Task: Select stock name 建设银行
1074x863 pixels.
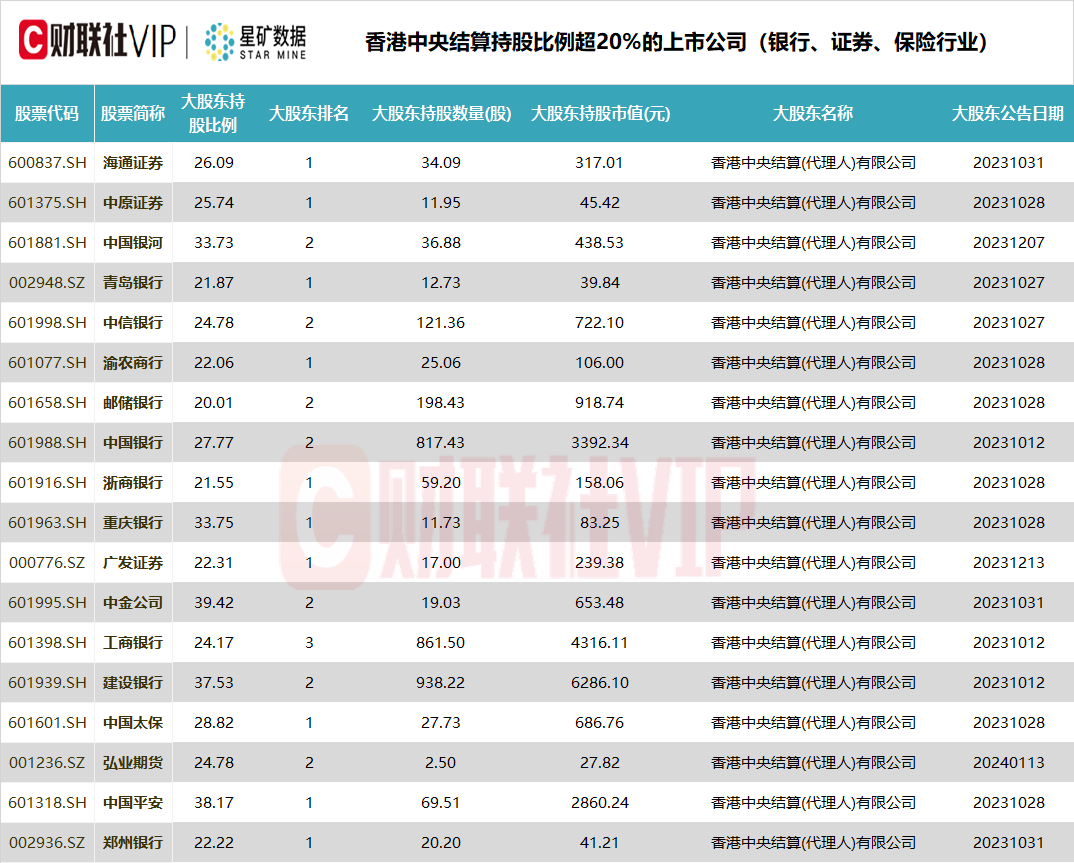Action: pyautogui.click(x=133, y=682)
